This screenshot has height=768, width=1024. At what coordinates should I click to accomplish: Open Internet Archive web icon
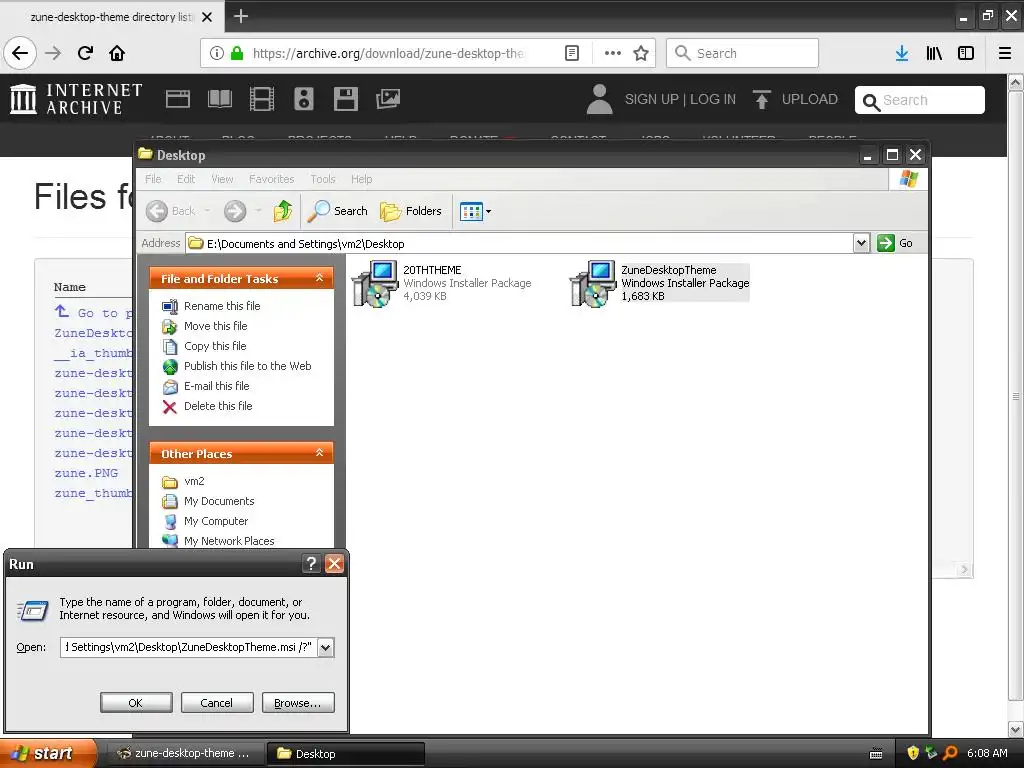pyautogui.click(x=178, y=99)
